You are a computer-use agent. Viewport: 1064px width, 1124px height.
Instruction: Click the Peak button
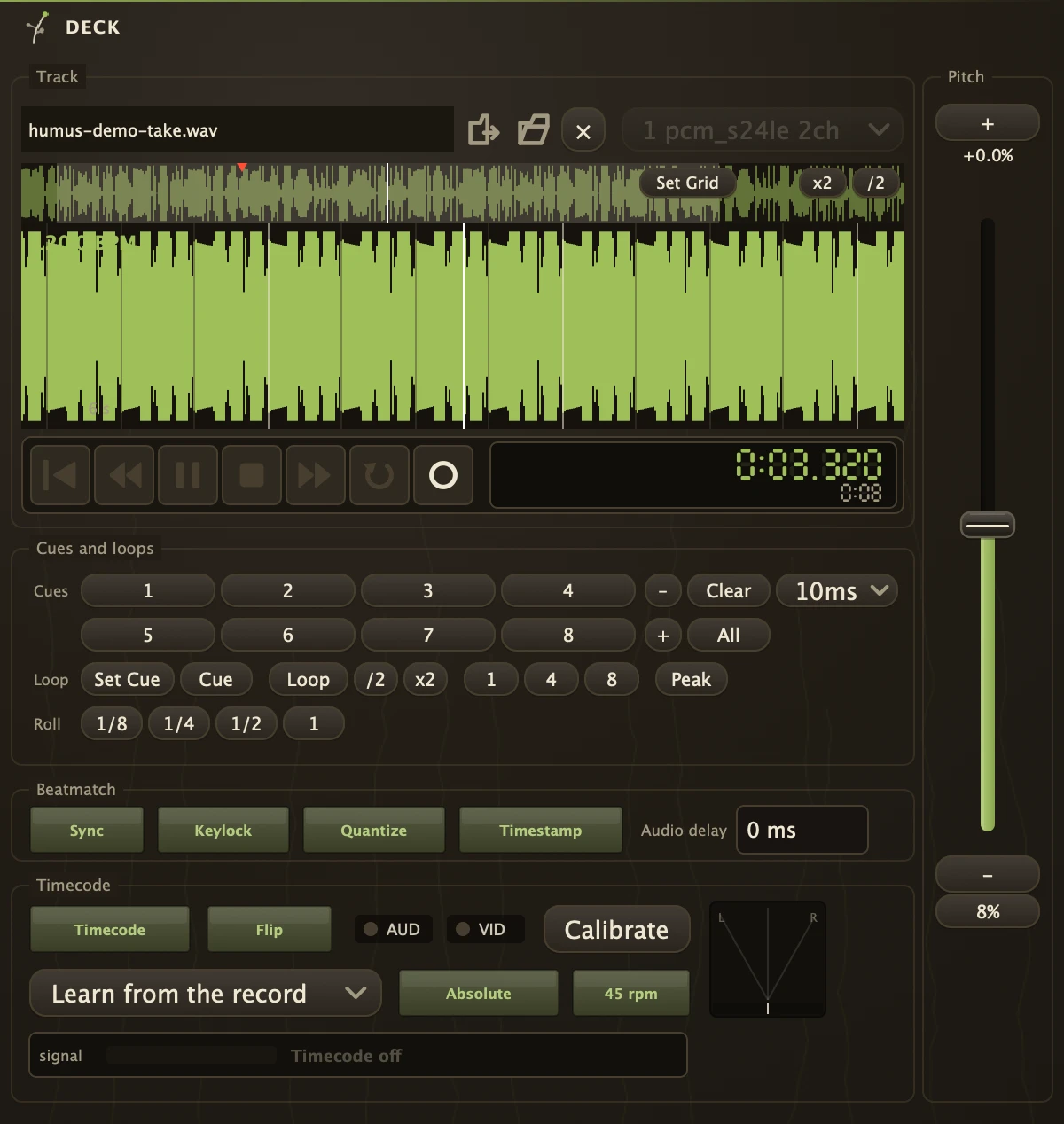[x=691, y=680]
